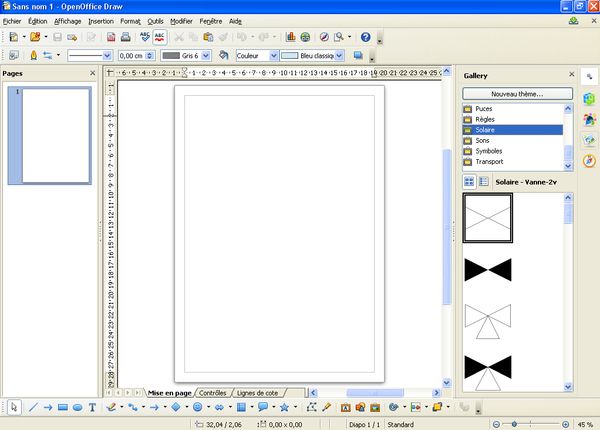600x430 pixels.
Task: Pick the Line drawing tool
Action: point(33,407)
